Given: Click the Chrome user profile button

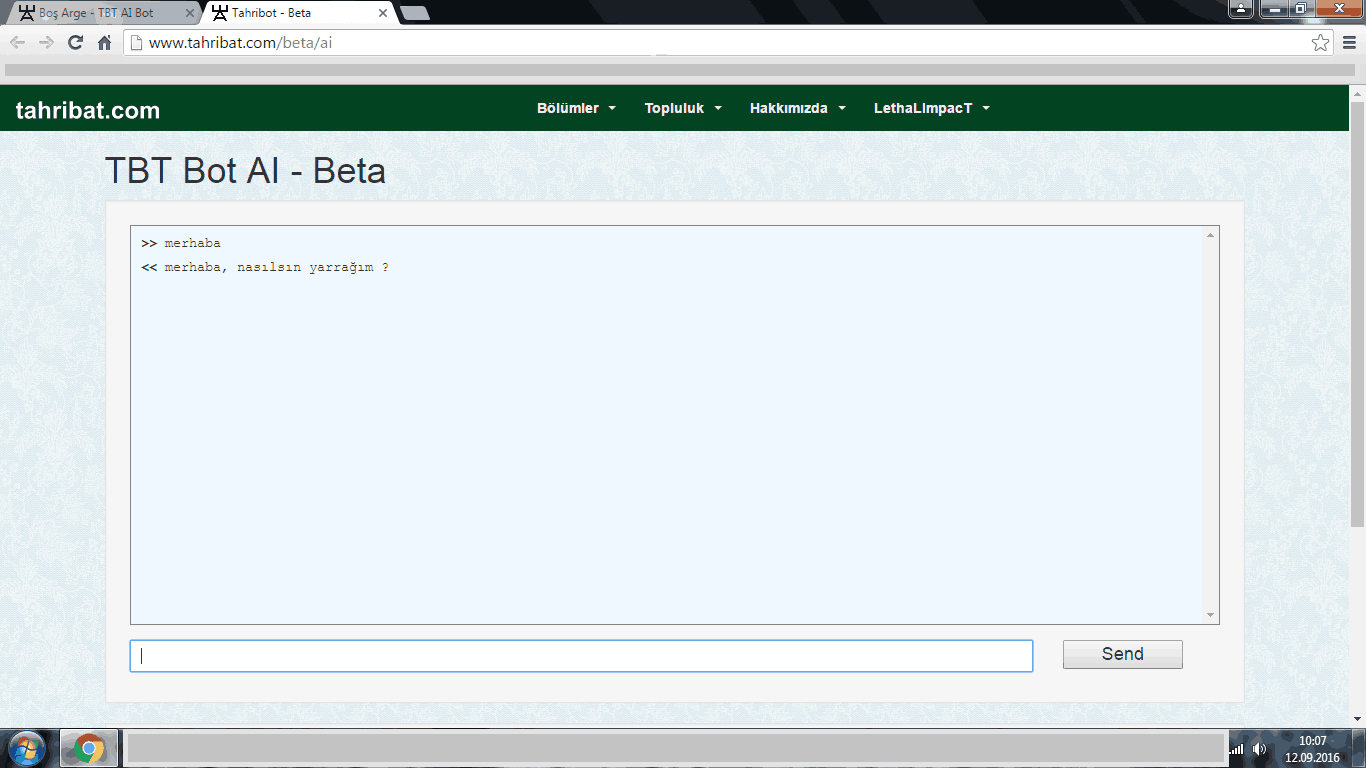Looking at the screenshot, I should pyautogui.click(x=1241, y=8).
